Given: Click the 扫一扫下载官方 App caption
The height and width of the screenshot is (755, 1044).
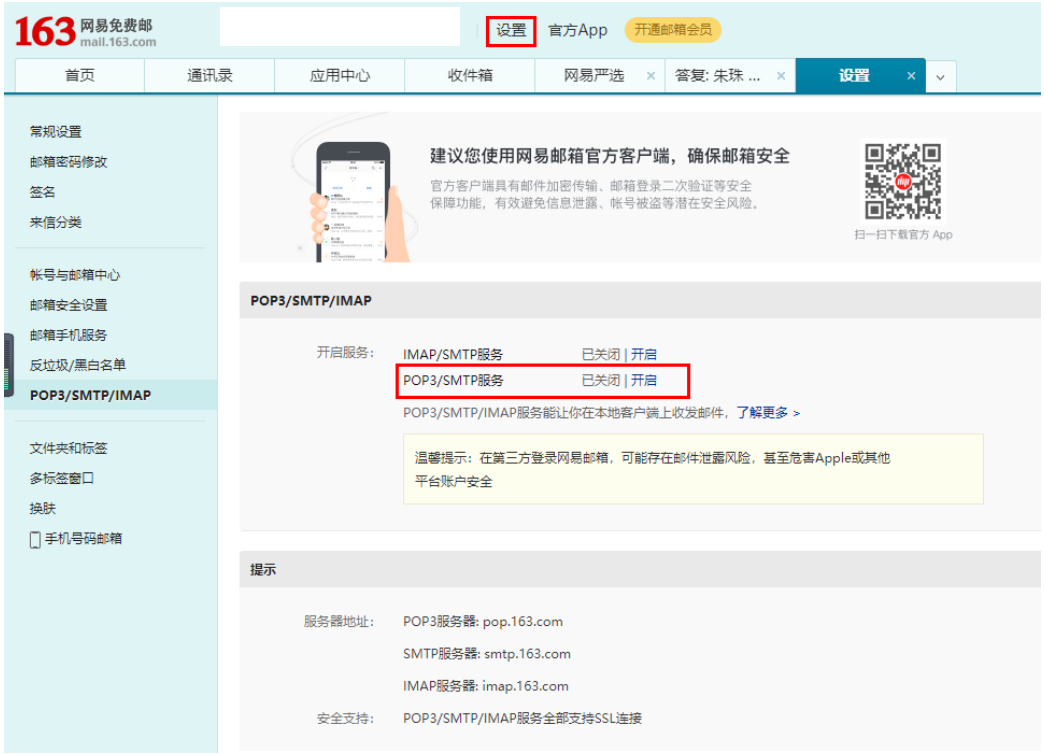Looking at the screenshot, I should (903, 234).
